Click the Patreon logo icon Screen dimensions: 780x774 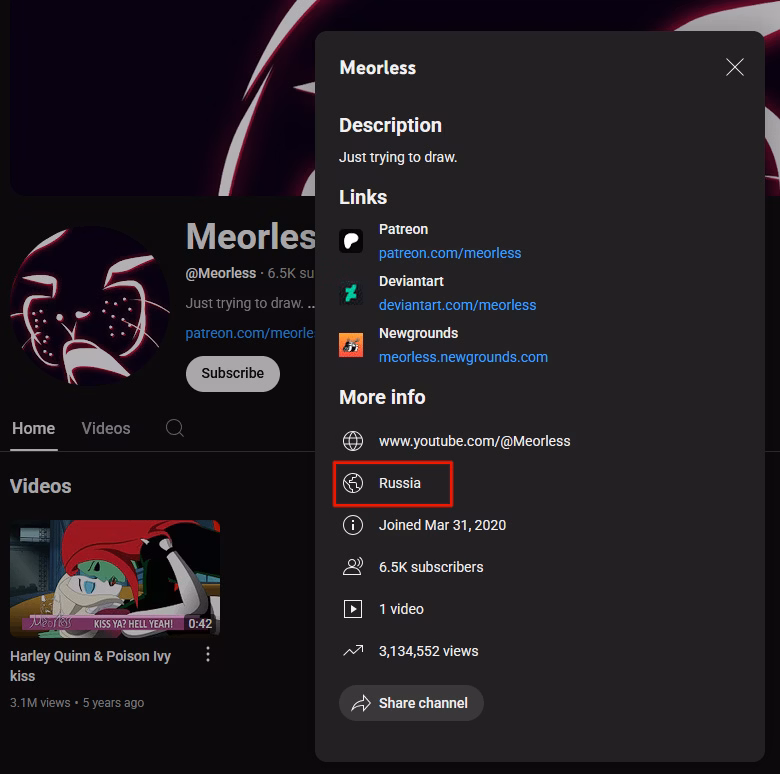coord(351,241)
